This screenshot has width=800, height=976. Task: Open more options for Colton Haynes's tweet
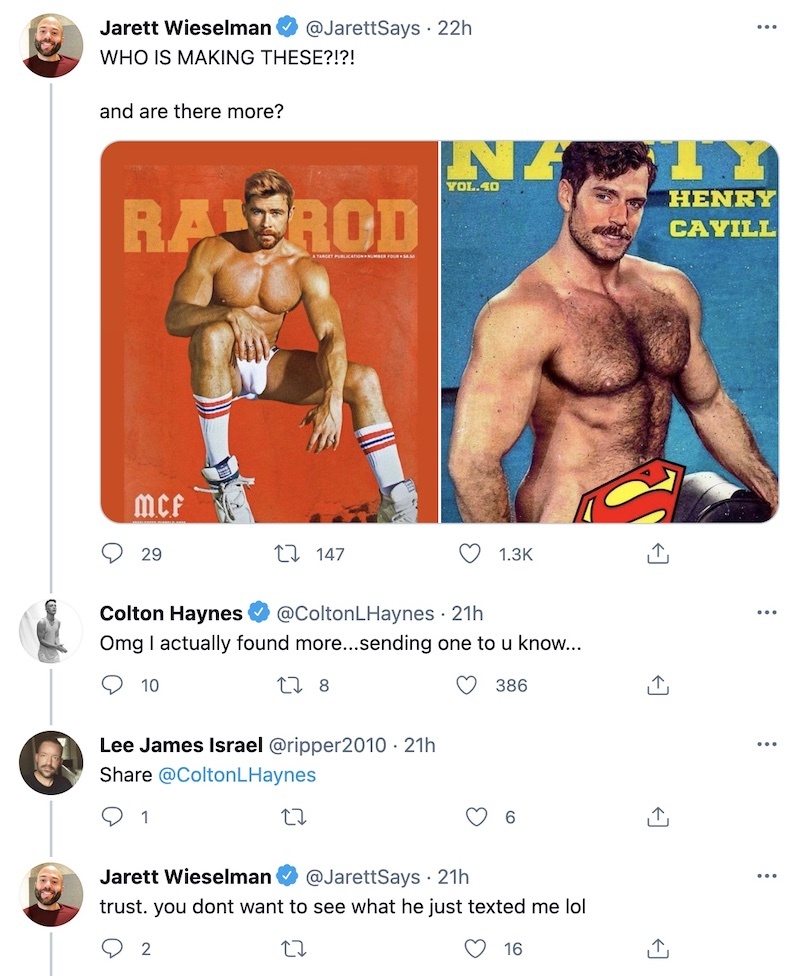pos(766,612)
